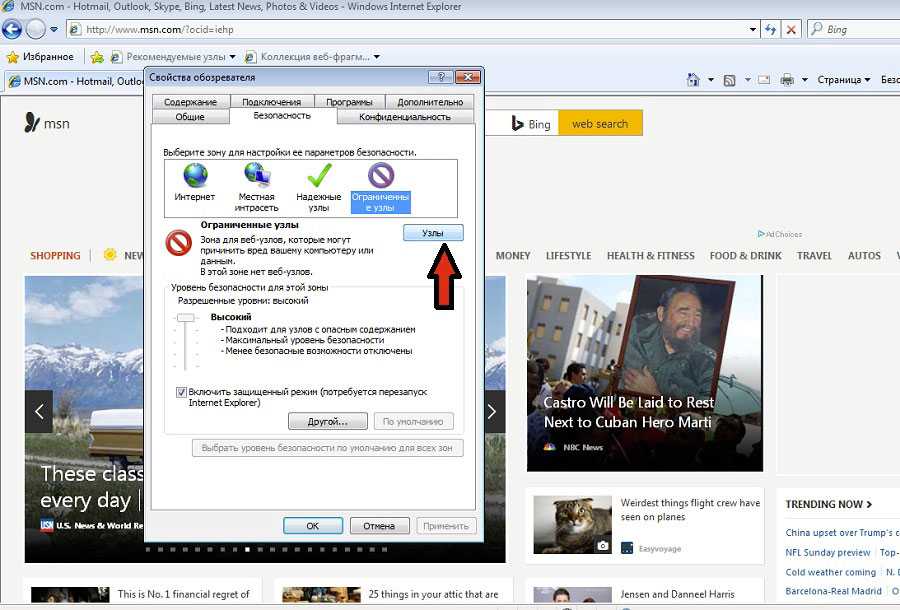Click the Bing search input field
The image size is (900, 610).
point(856,29)
